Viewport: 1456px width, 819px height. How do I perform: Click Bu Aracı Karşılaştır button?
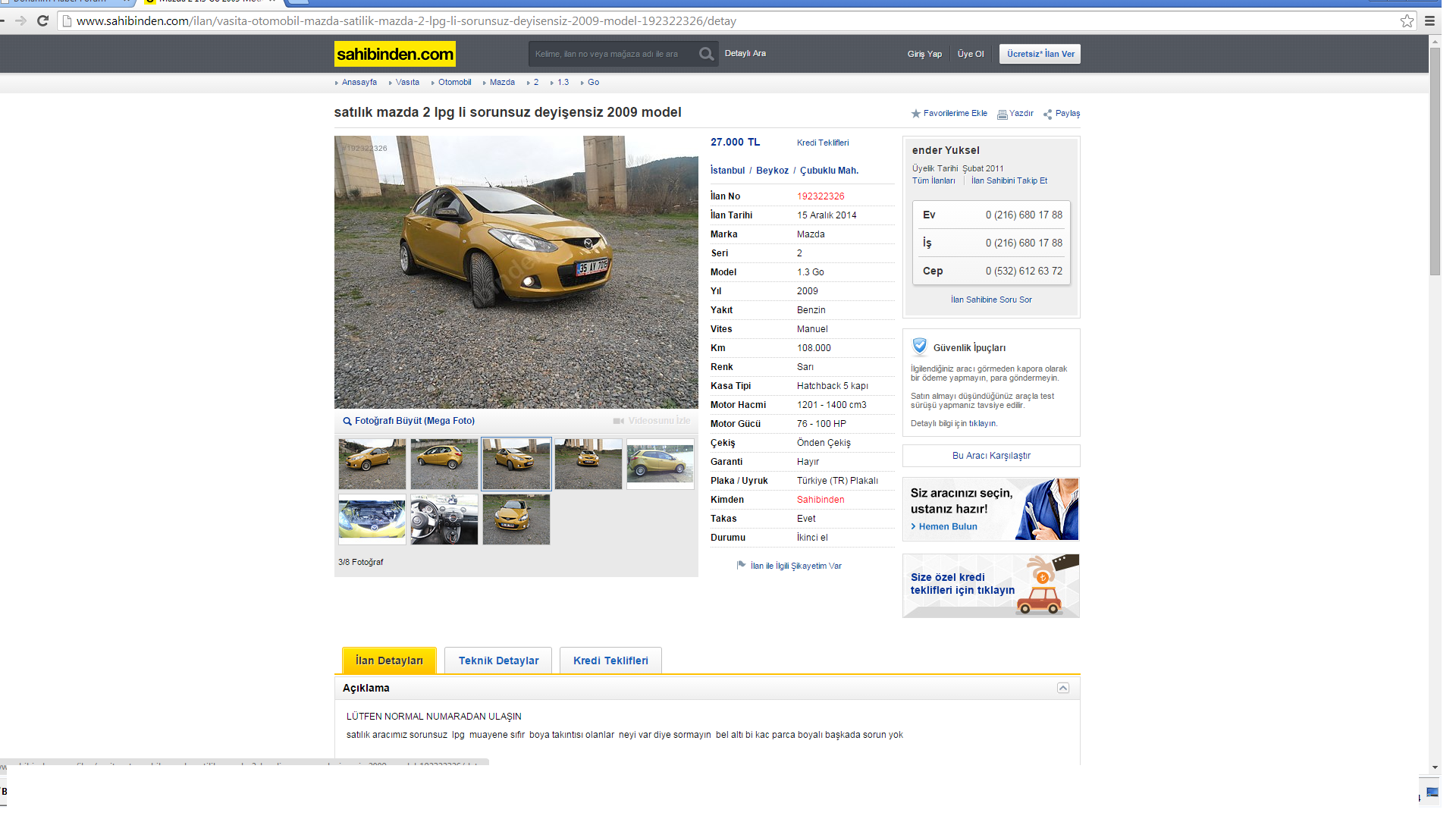pos(991,456)
